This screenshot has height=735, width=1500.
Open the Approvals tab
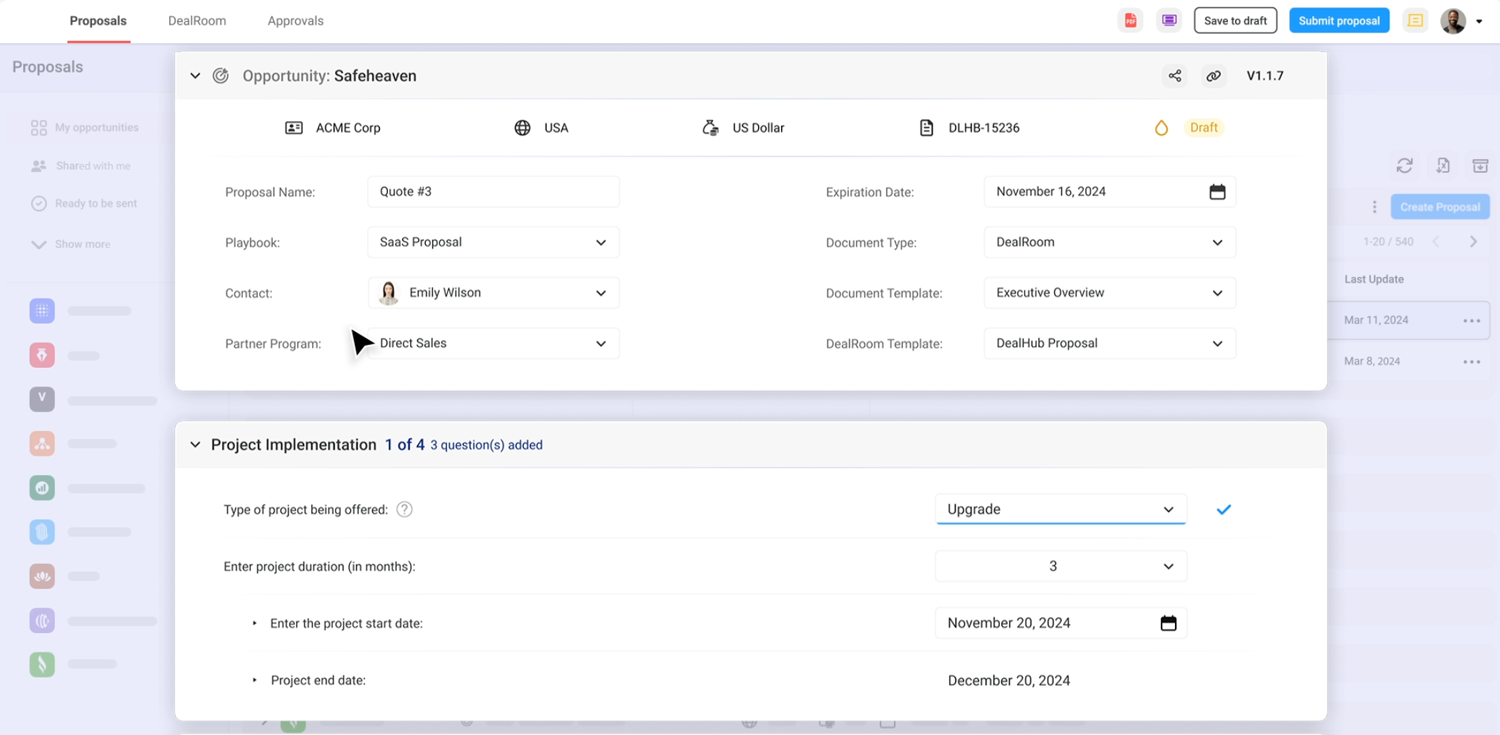click(x=295, y=20)
